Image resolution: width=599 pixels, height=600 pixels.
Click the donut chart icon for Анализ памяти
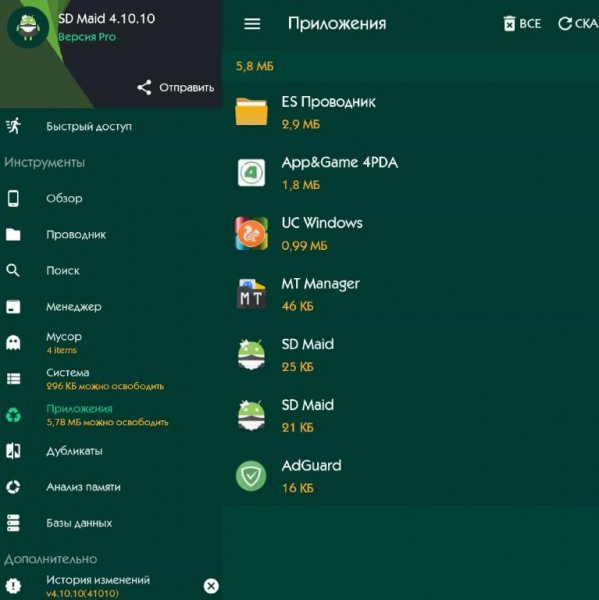coord(13,487)
